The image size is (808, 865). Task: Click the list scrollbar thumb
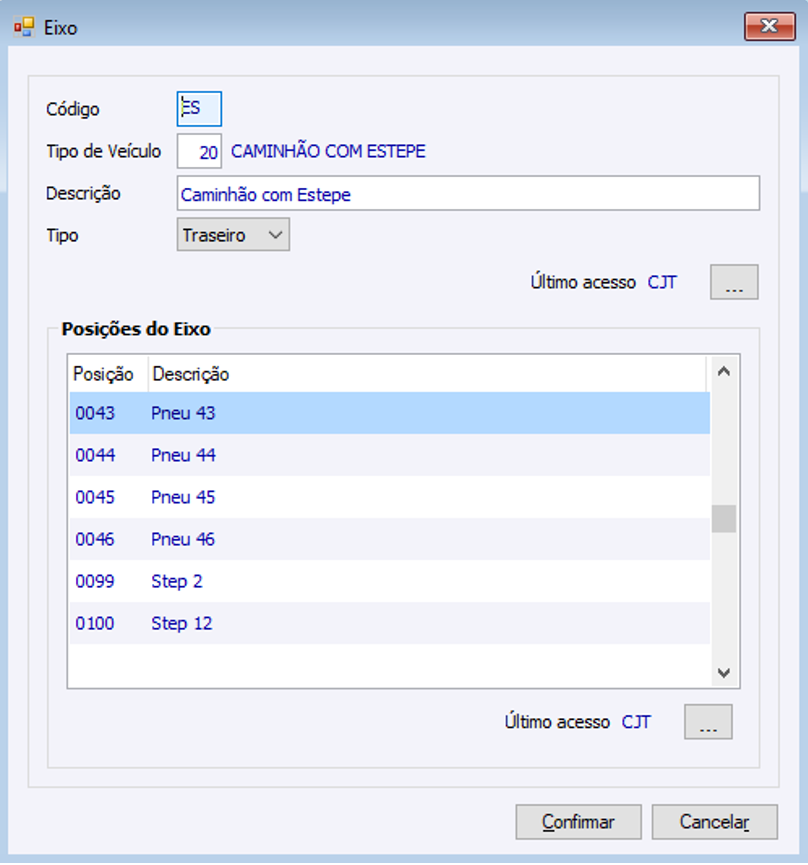coord(724,519)
